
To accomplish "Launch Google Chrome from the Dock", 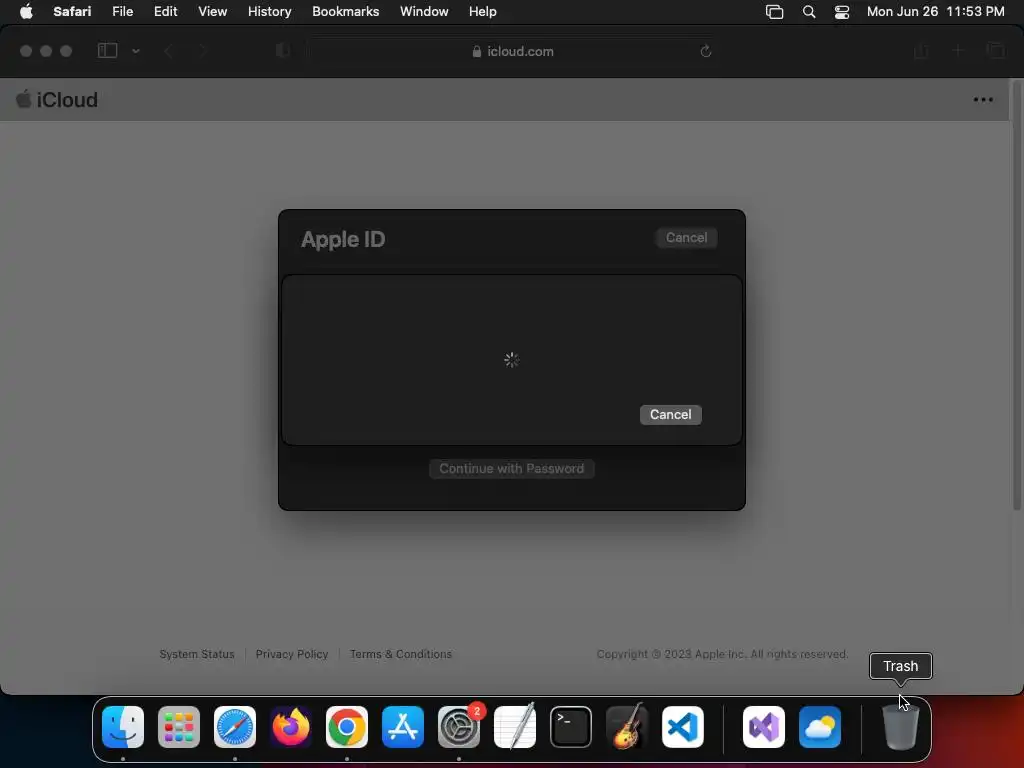I will point(347,727).
